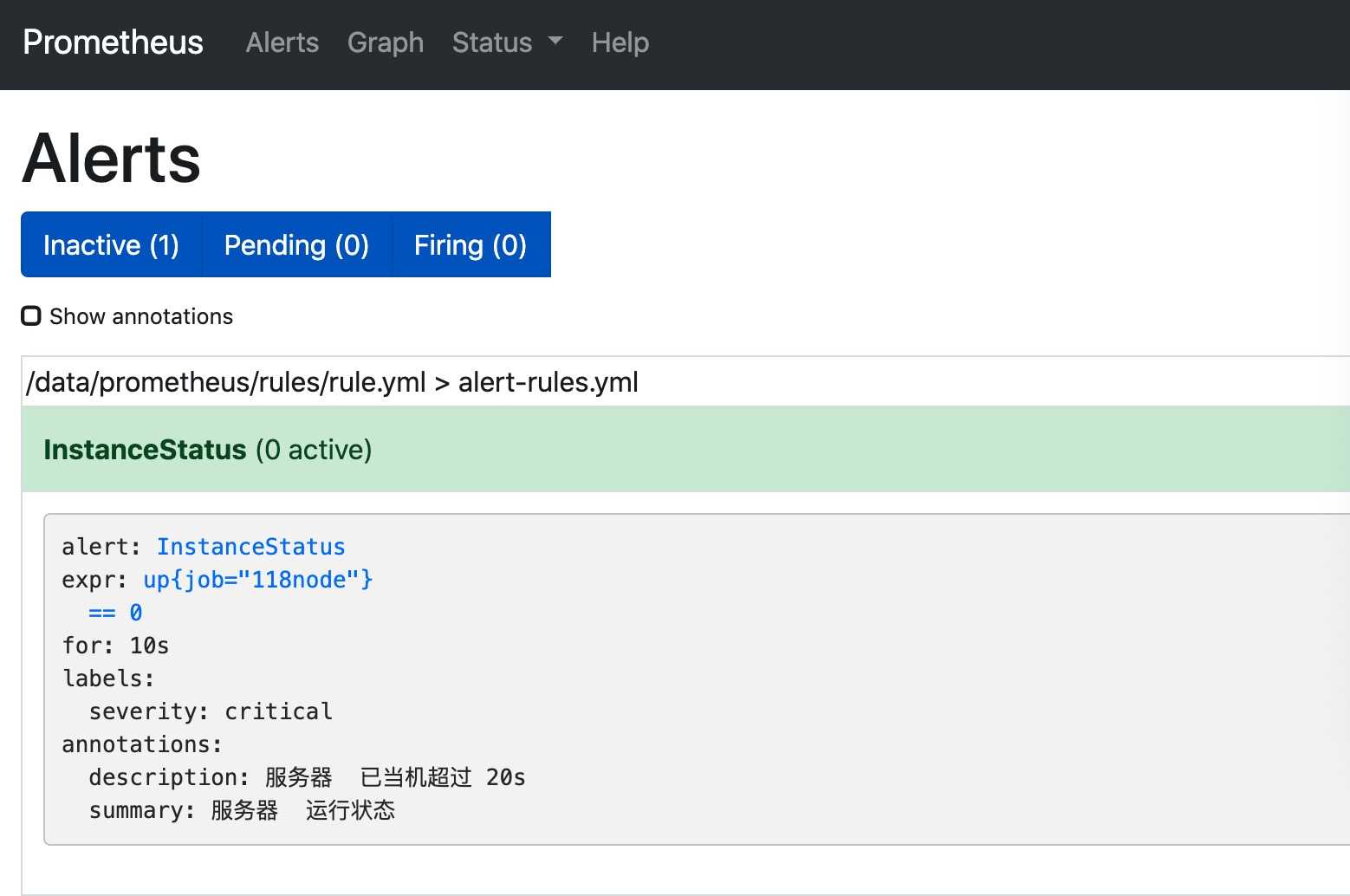This screenshot has height=896, width=1350.
Task: Click the Alerts page heading
Action: [112, 158]
